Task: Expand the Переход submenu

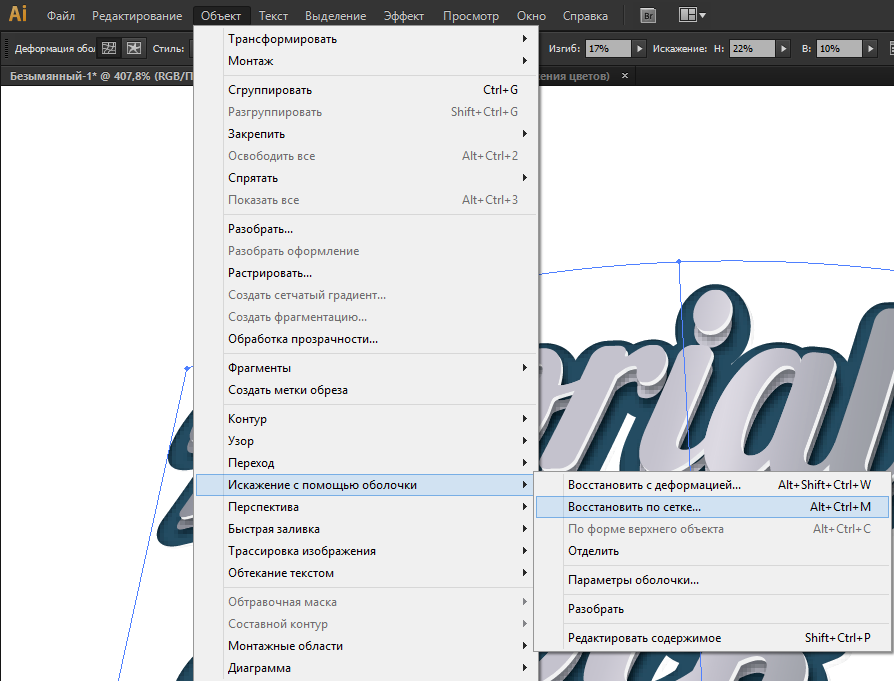Action: pos(365,463)
